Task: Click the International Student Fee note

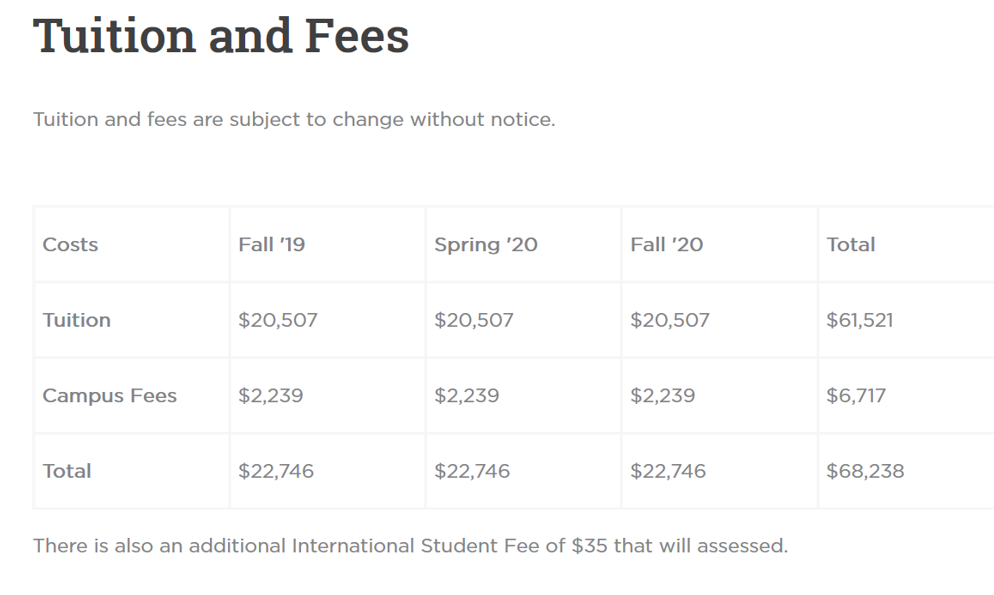Action: (x=410, y=546)
